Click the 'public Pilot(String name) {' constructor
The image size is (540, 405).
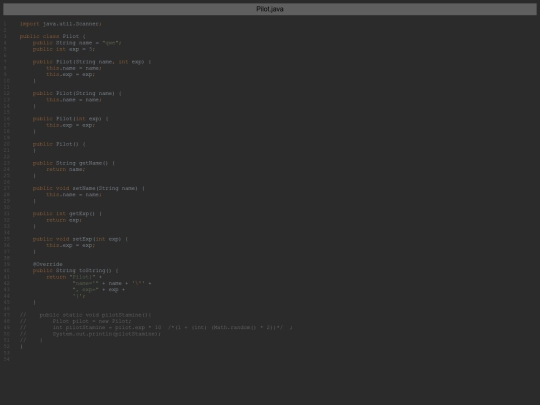(77, 93)
